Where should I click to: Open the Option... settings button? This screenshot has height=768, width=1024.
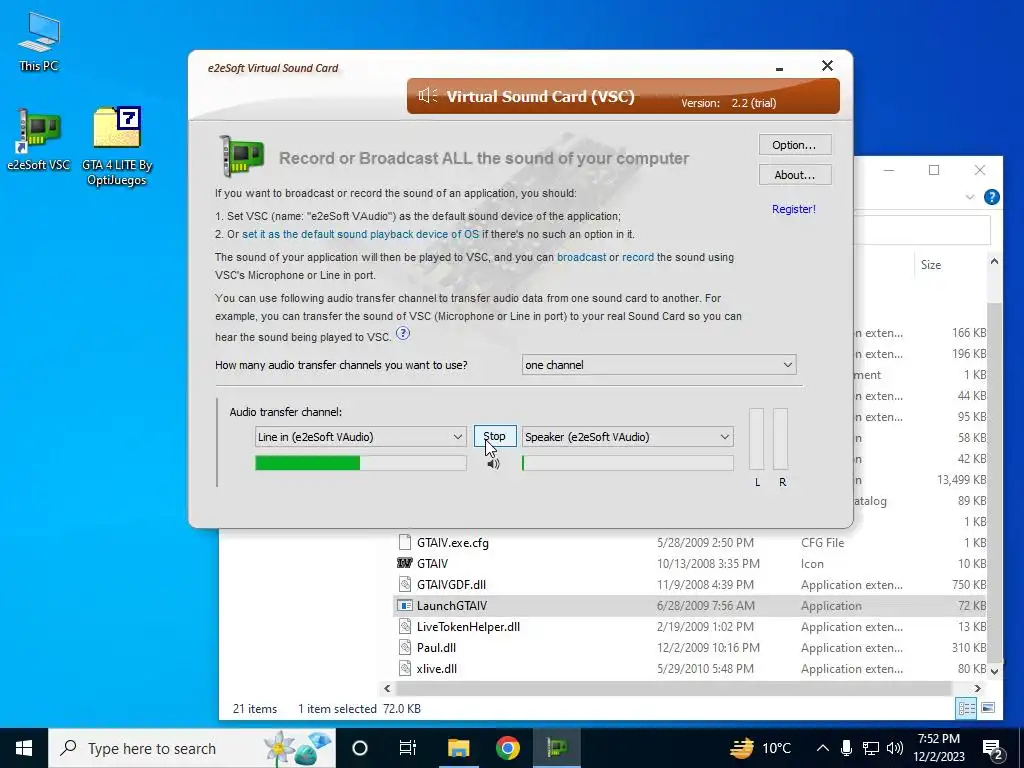tap(794, 145)
